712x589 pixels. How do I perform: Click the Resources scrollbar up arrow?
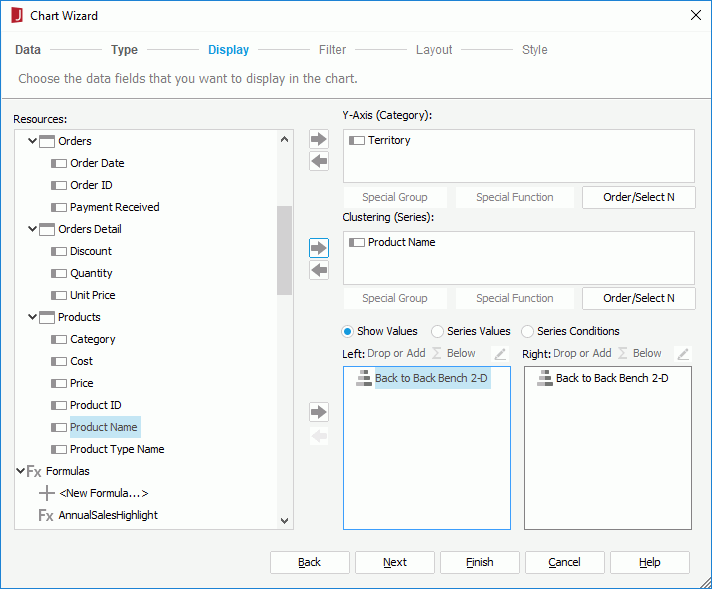tap(285, 139)
